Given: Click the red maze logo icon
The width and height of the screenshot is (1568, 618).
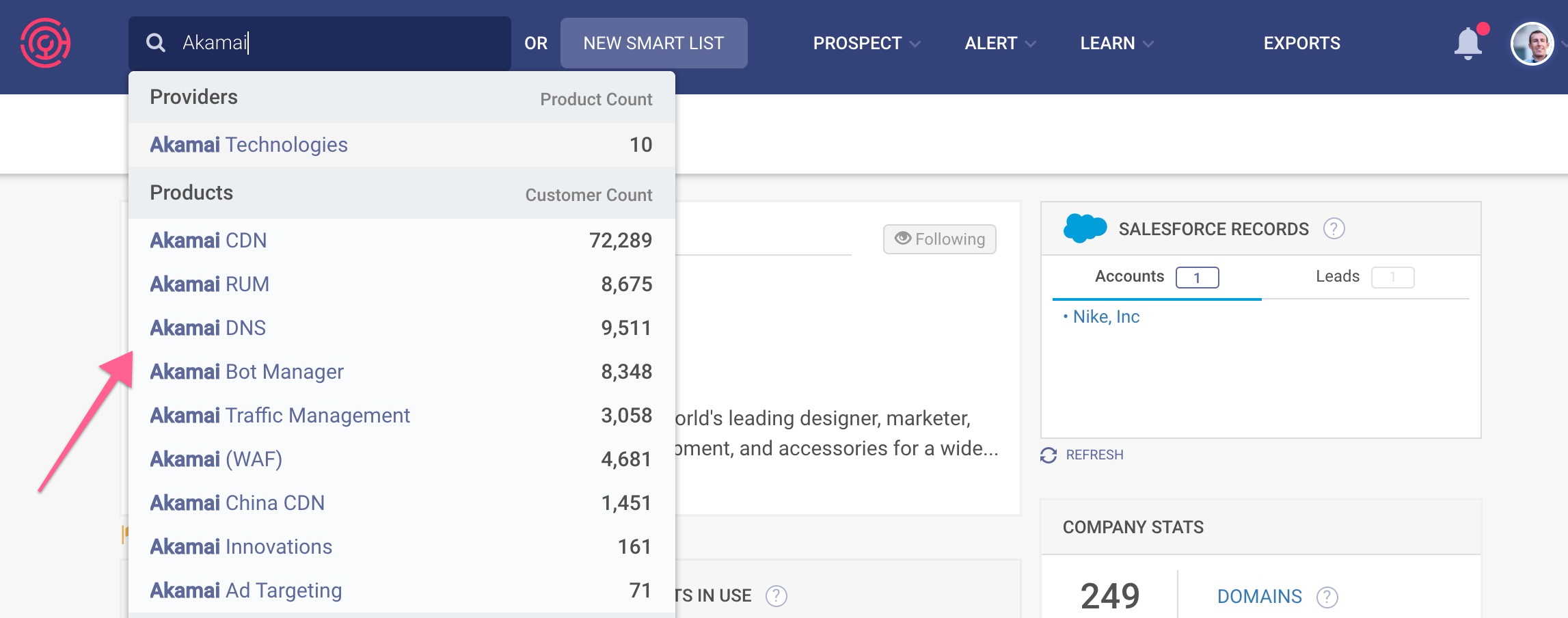Looking at the screenshot, I should (x=45, y=43).
